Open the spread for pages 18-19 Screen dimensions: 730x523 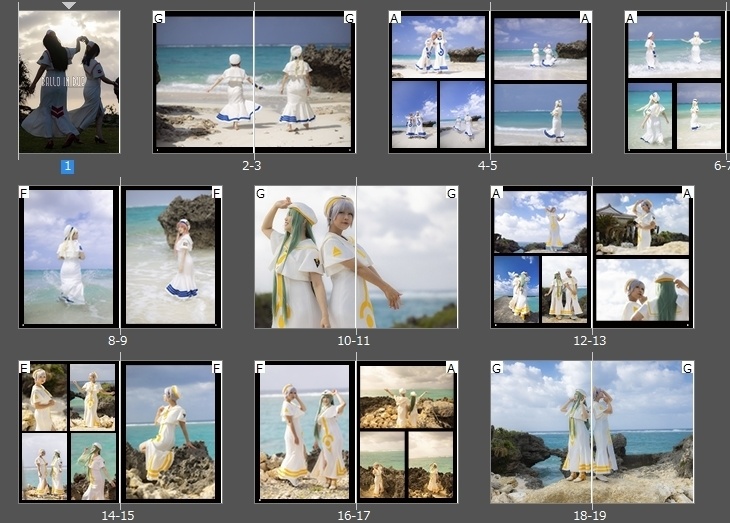tap(592, 432)
